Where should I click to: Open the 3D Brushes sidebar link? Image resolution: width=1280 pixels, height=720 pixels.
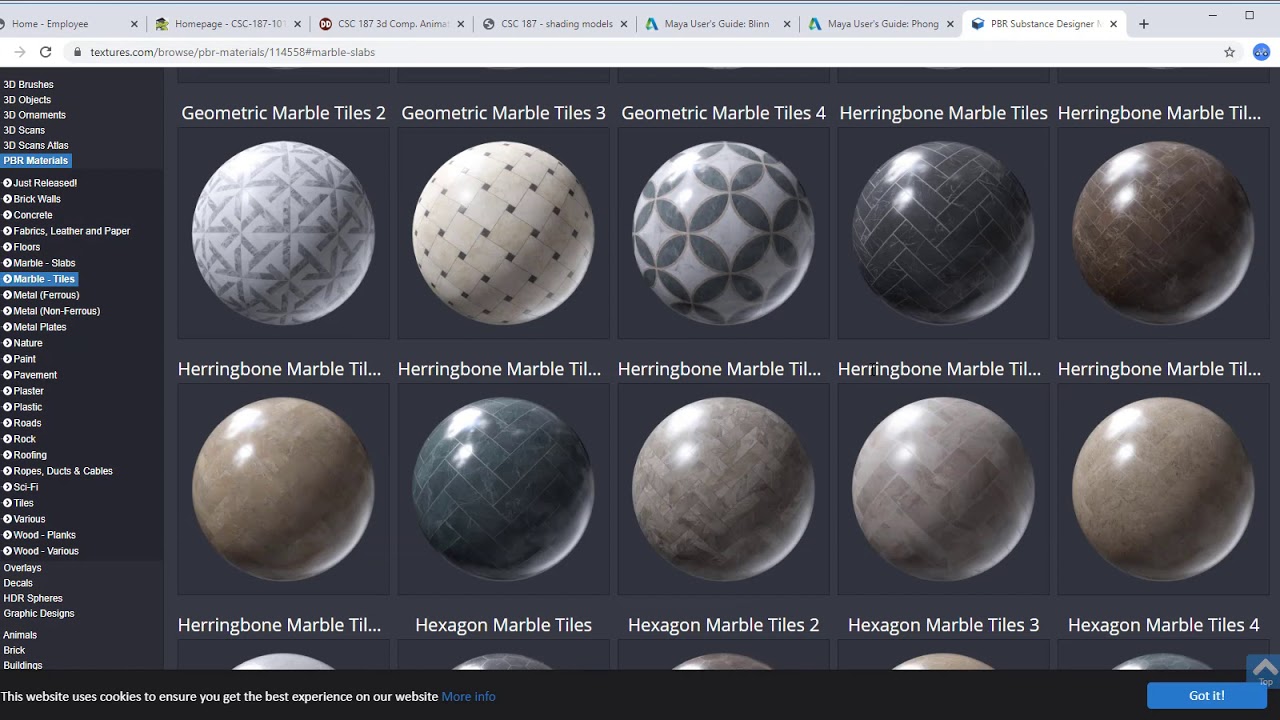point(28,85)
